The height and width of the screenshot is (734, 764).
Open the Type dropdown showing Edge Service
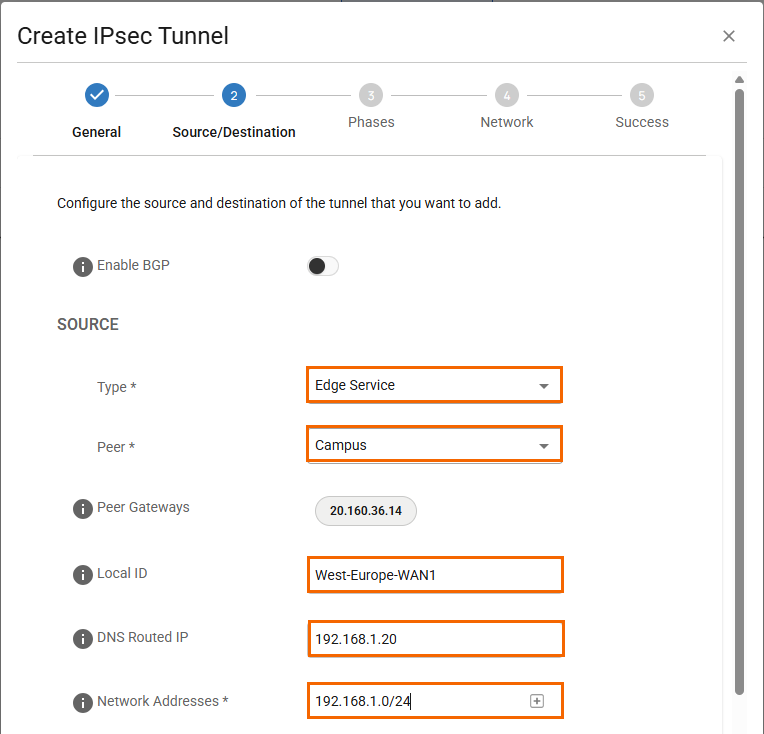[433, 385]
